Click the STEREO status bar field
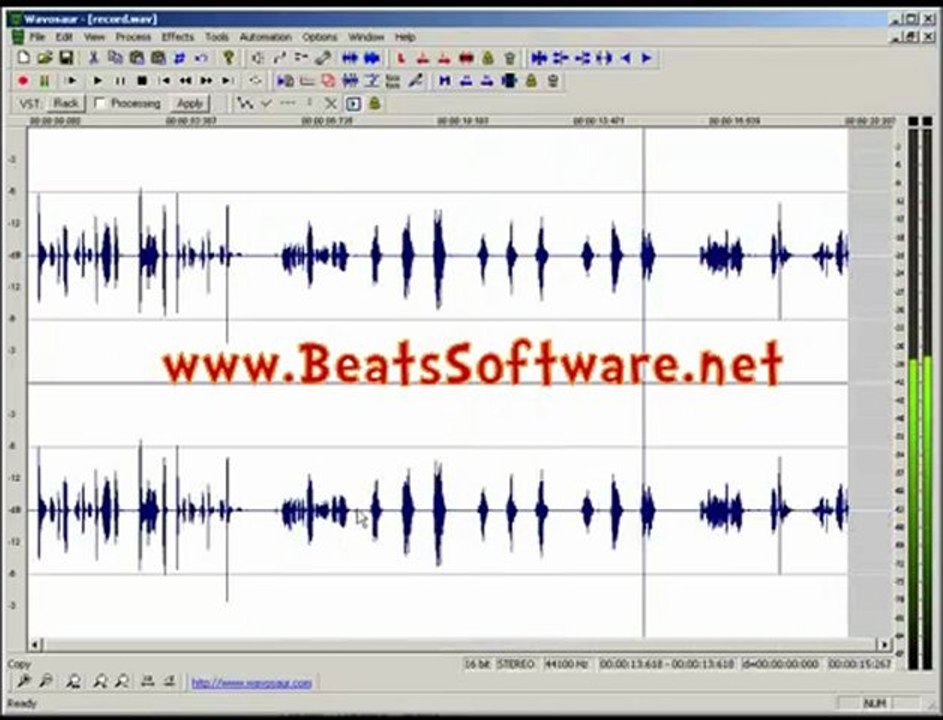The image size is (943, 720). tap(517, 664)
